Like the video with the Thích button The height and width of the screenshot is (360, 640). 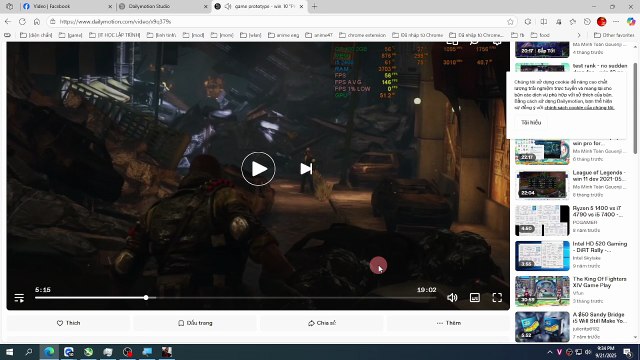tap(69, 323)
